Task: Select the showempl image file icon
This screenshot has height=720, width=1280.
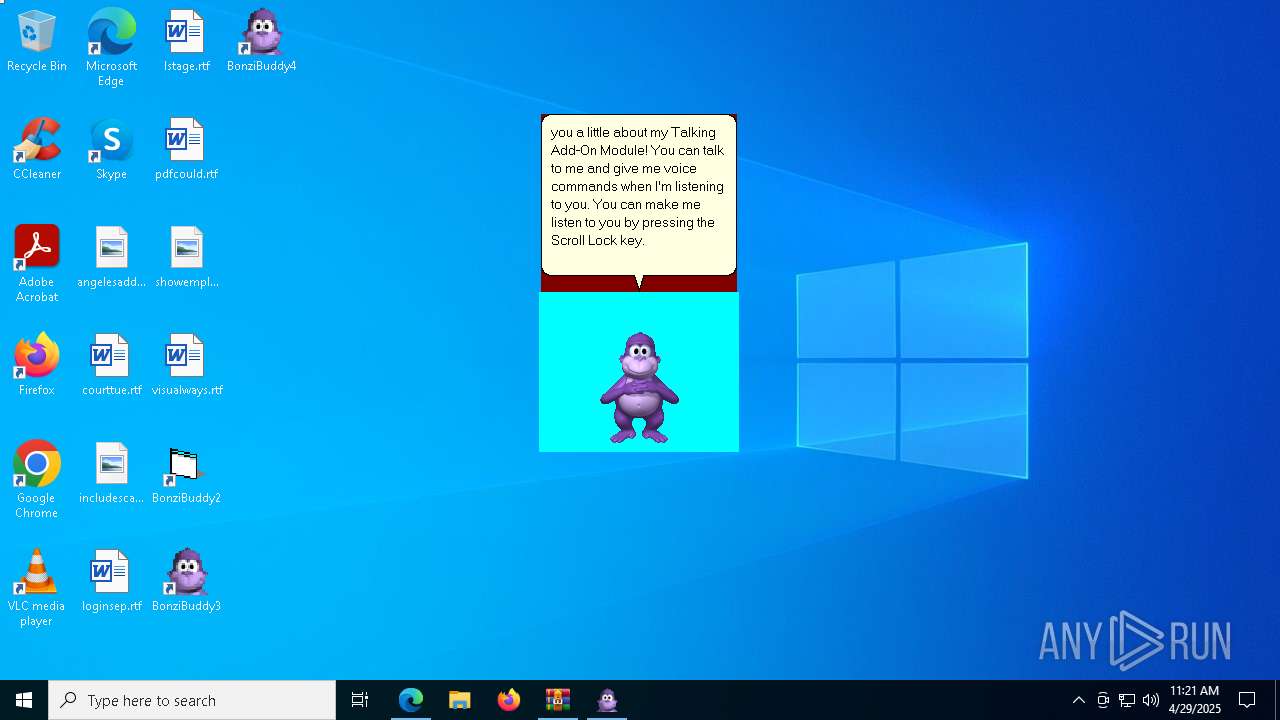Action: click(186, 258)
